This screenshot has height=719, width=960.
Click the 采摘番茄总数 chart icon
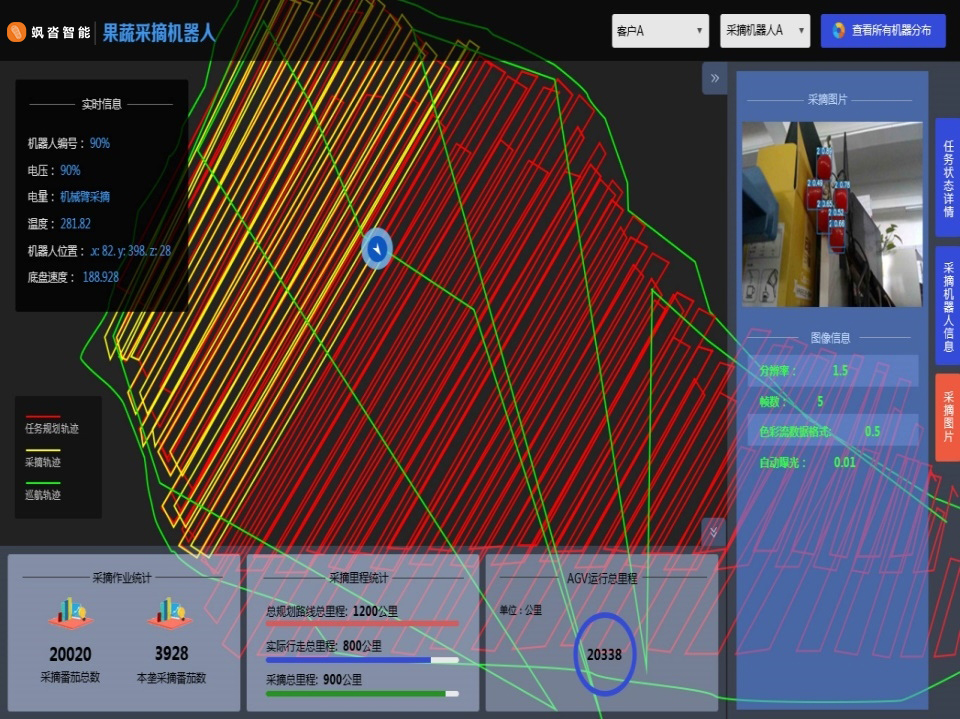click(71, 614)
